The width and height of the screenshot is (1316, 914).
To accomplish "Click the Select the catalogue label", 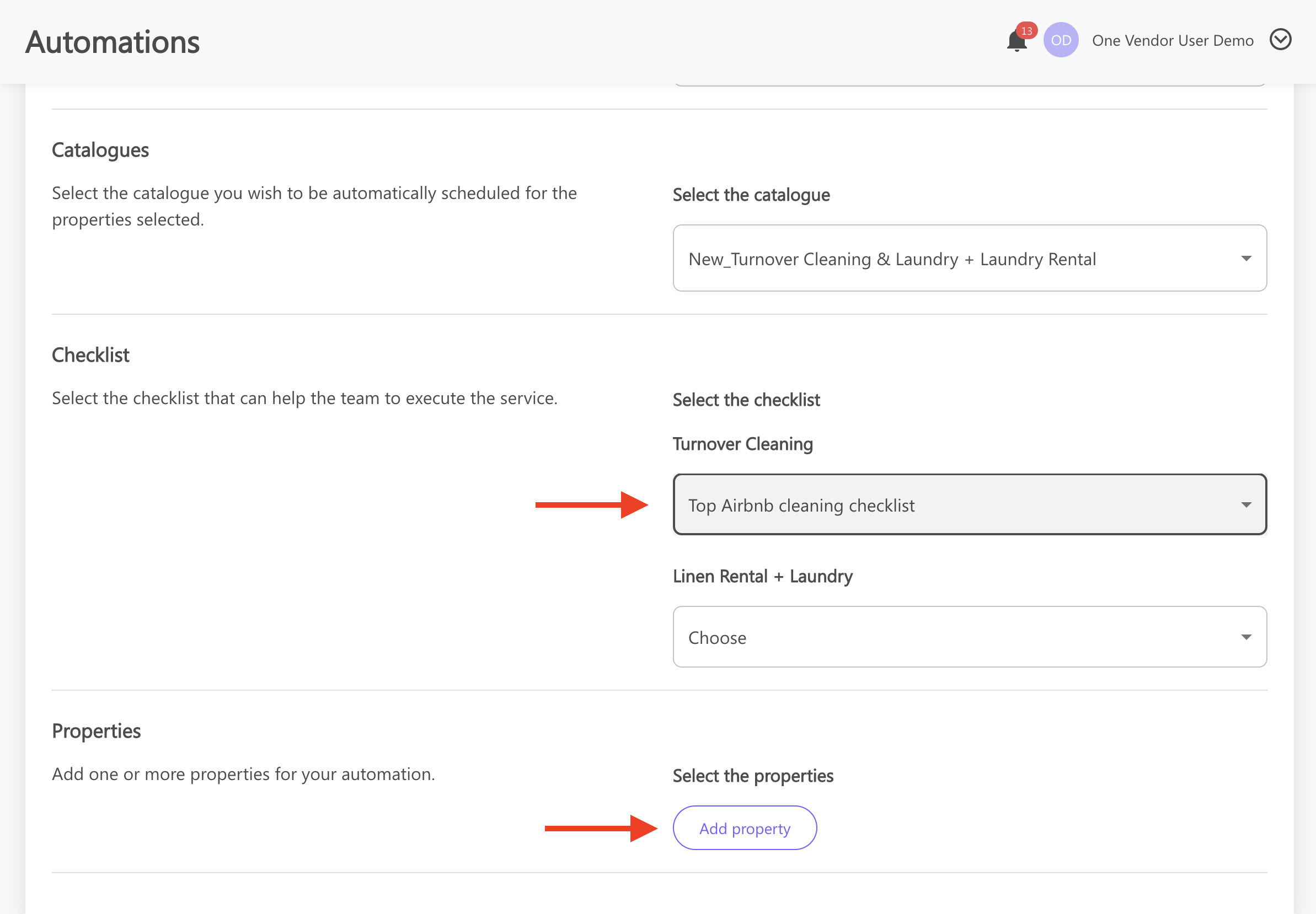I will click(x=751, y=195).
